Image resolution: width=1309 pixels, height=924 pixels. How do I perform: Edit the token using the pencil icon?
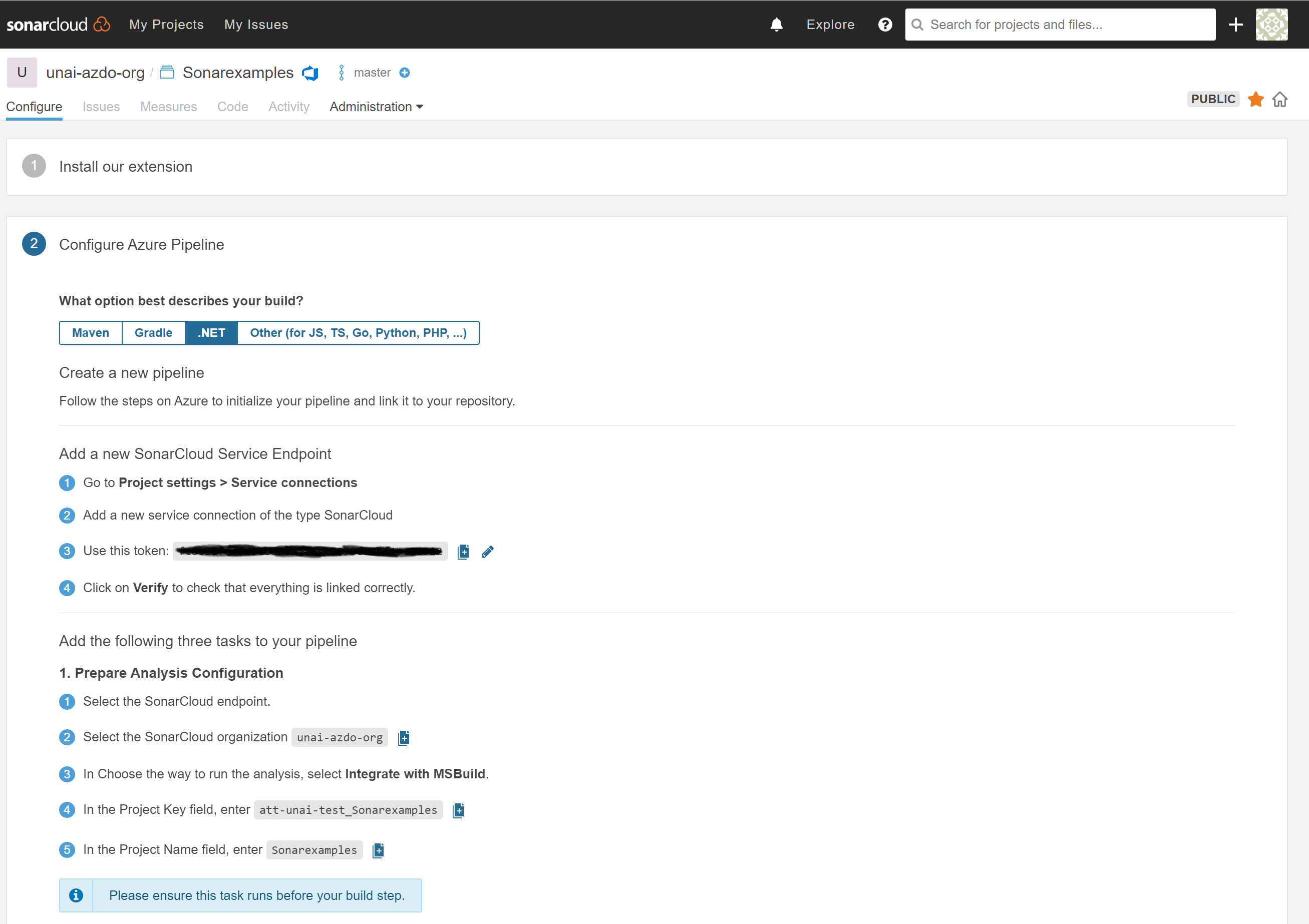pos(487,551)
